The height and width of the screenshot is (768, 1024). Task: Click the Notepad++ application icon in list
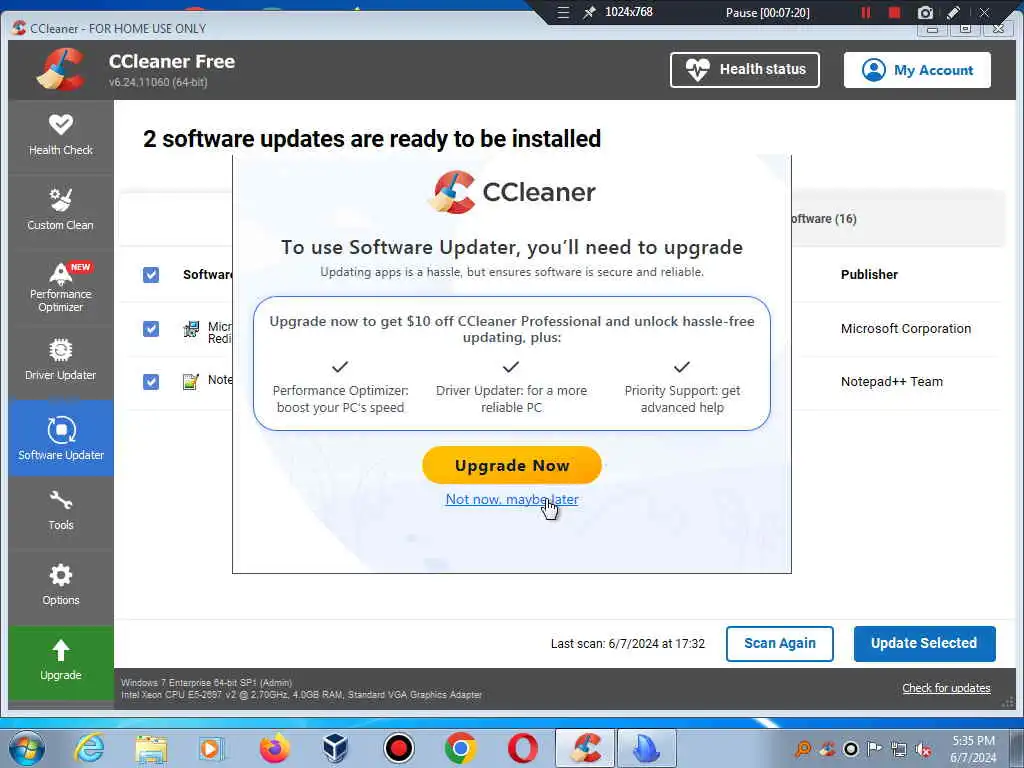click(191, 381)
